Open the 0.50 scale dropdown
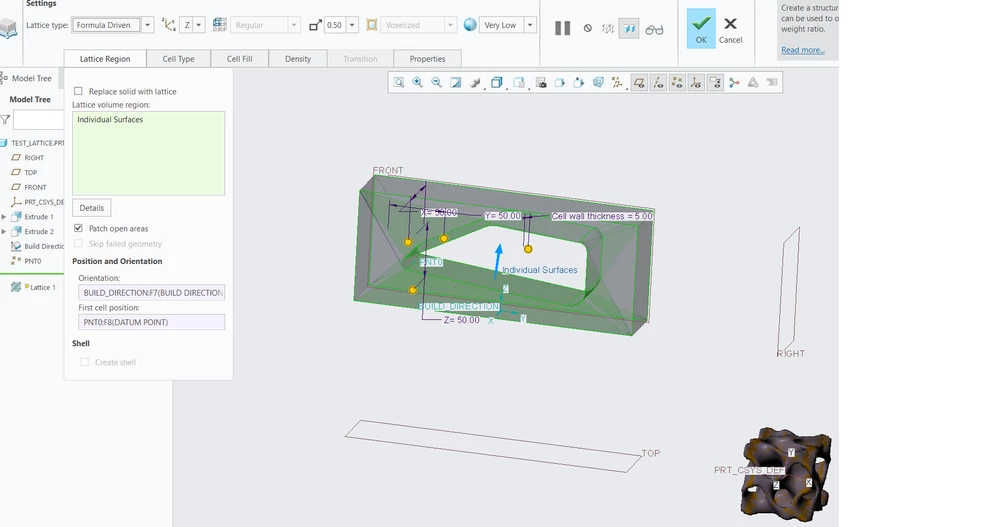 click(352, 25)
